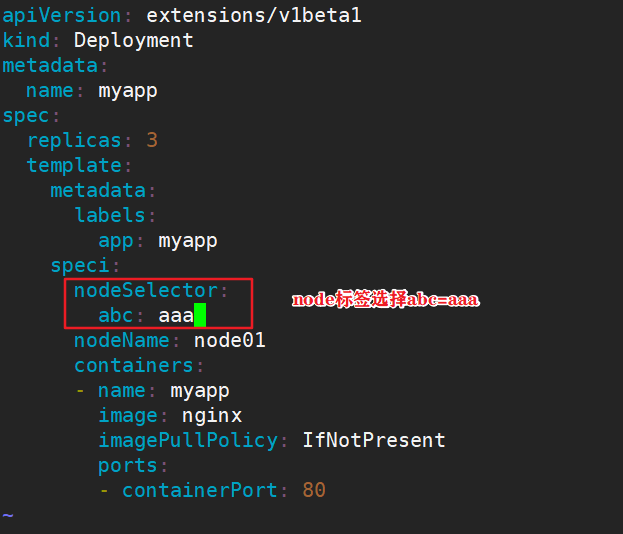This screenshot has height=534, width=623.
Task: Click the ports key
Action: 128,466
